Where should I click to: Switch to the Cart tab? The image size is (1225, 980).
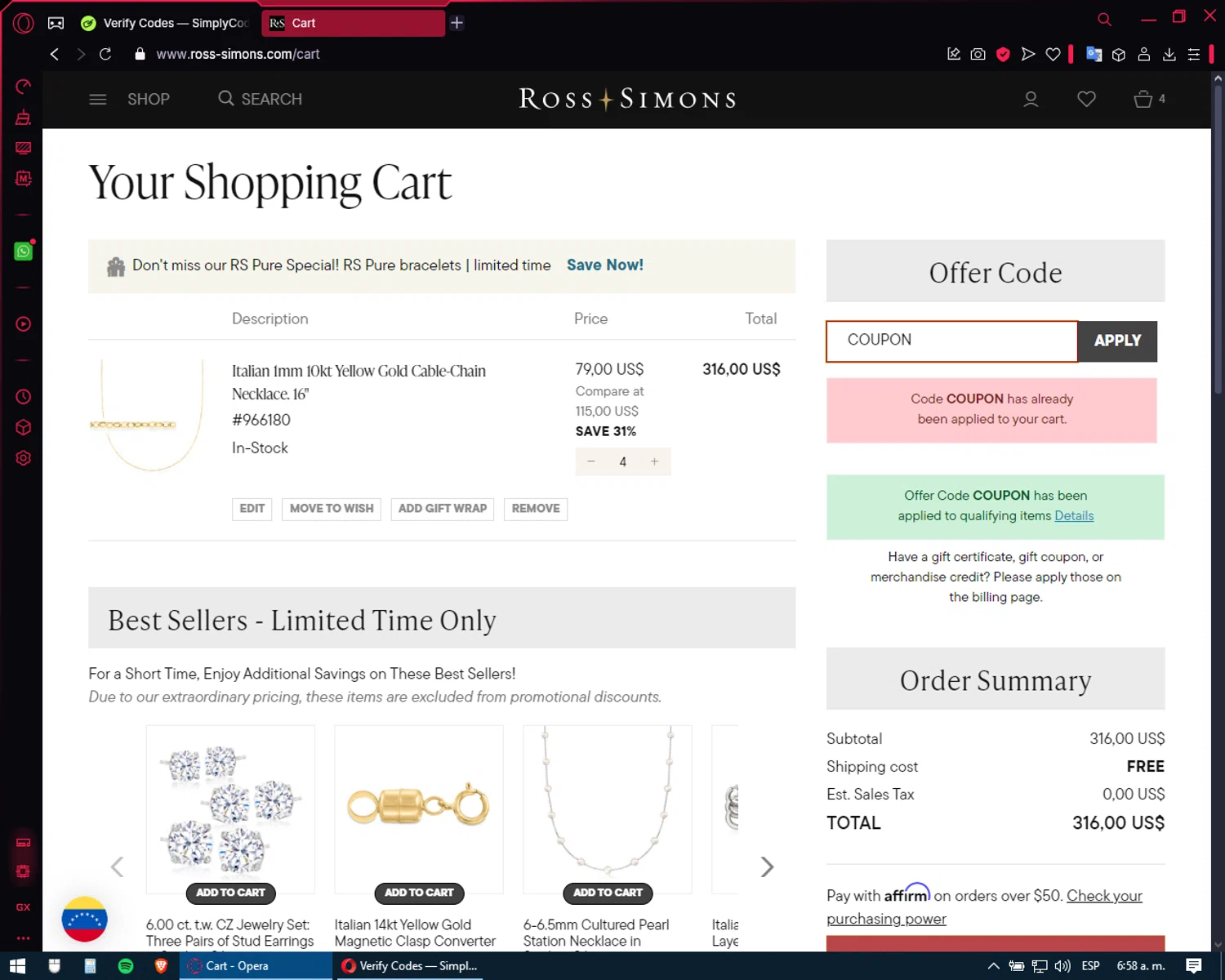[353, 23]
